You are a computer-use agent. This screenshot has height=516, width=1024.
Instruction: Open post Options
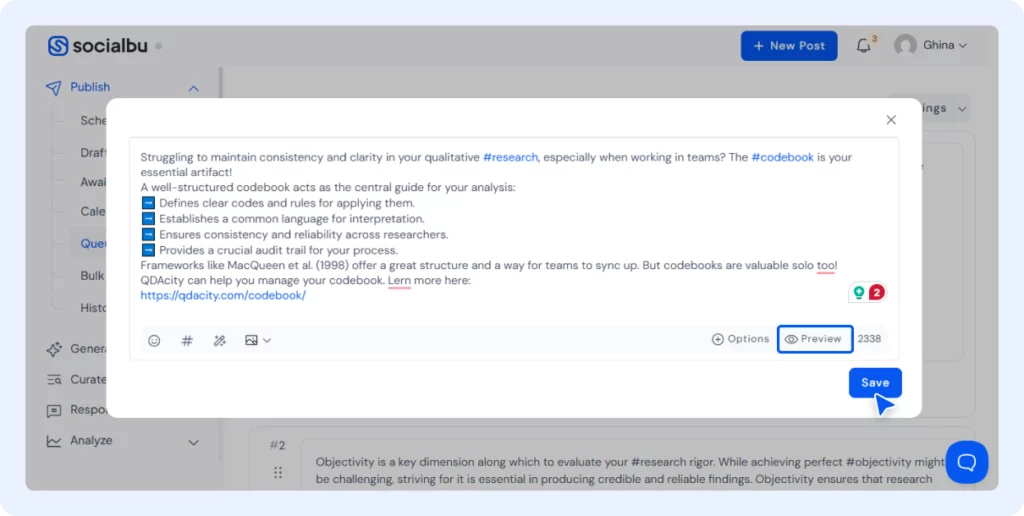(x=741, y=339)
